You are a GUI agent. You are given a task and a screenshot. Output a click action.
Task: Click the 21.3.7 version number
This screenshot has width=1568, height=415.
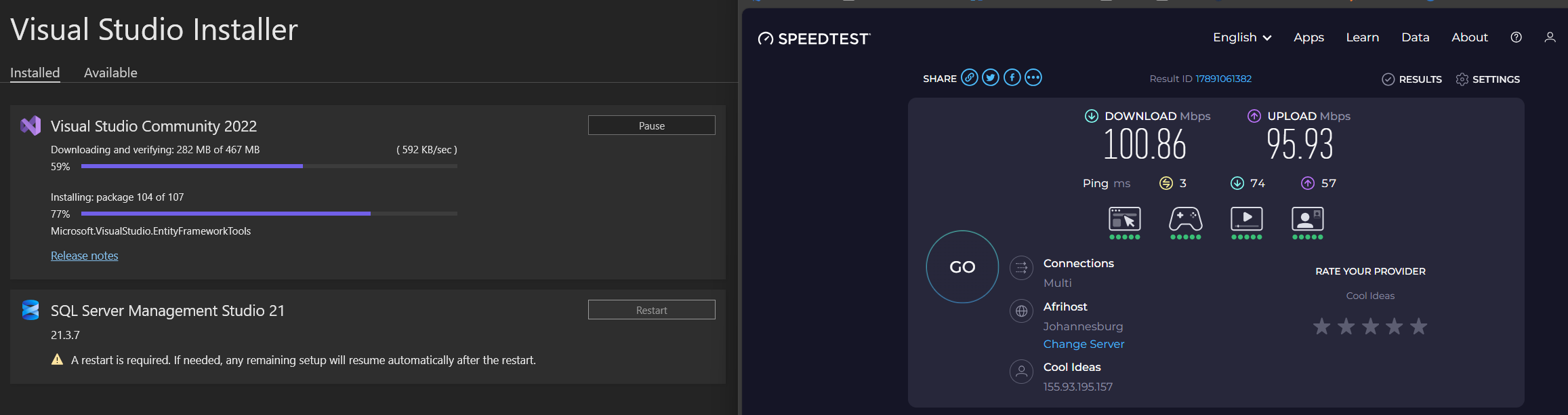coord(65,335)
